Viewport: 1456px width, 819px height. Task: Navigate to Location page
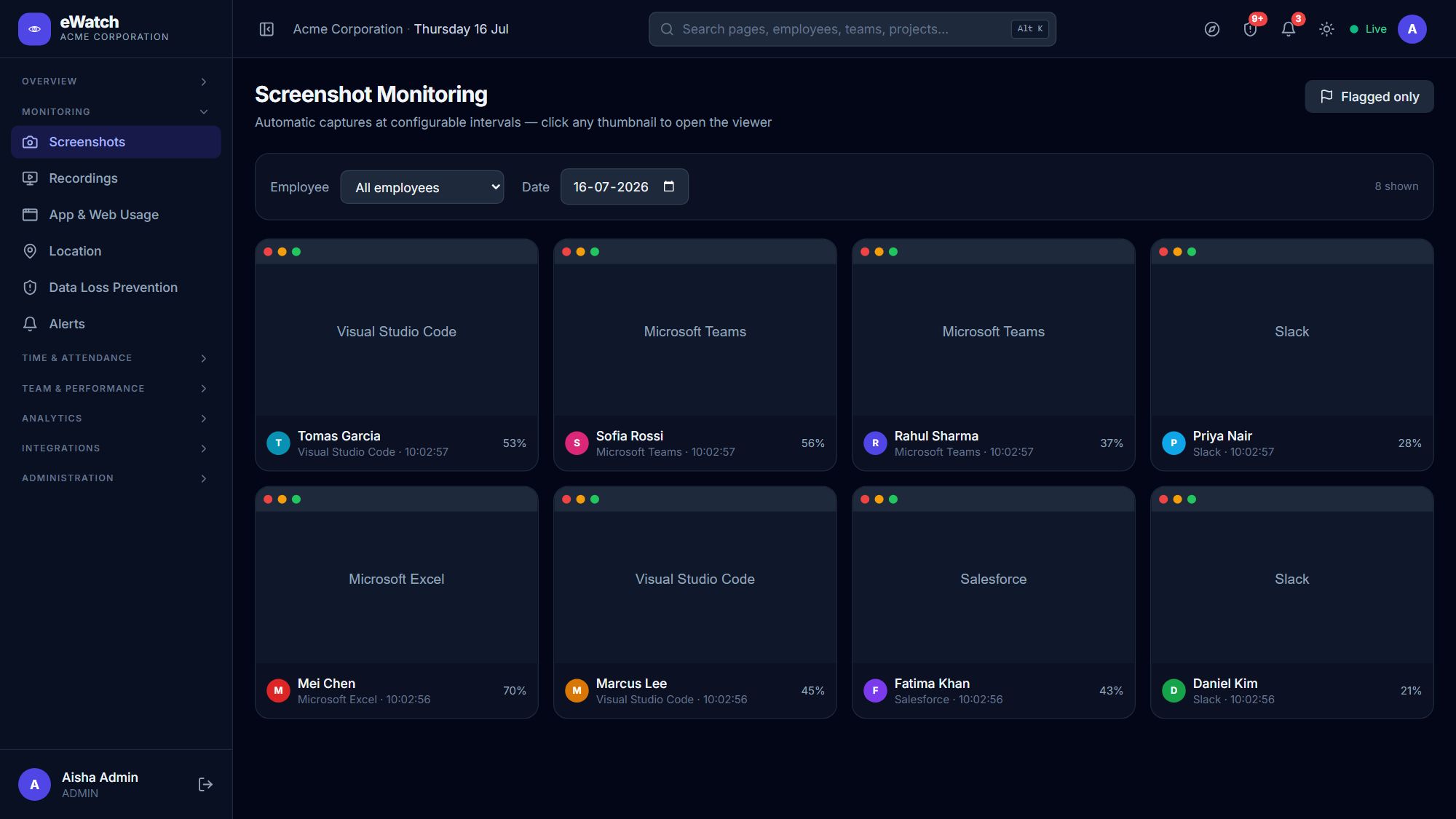[116, 251]
